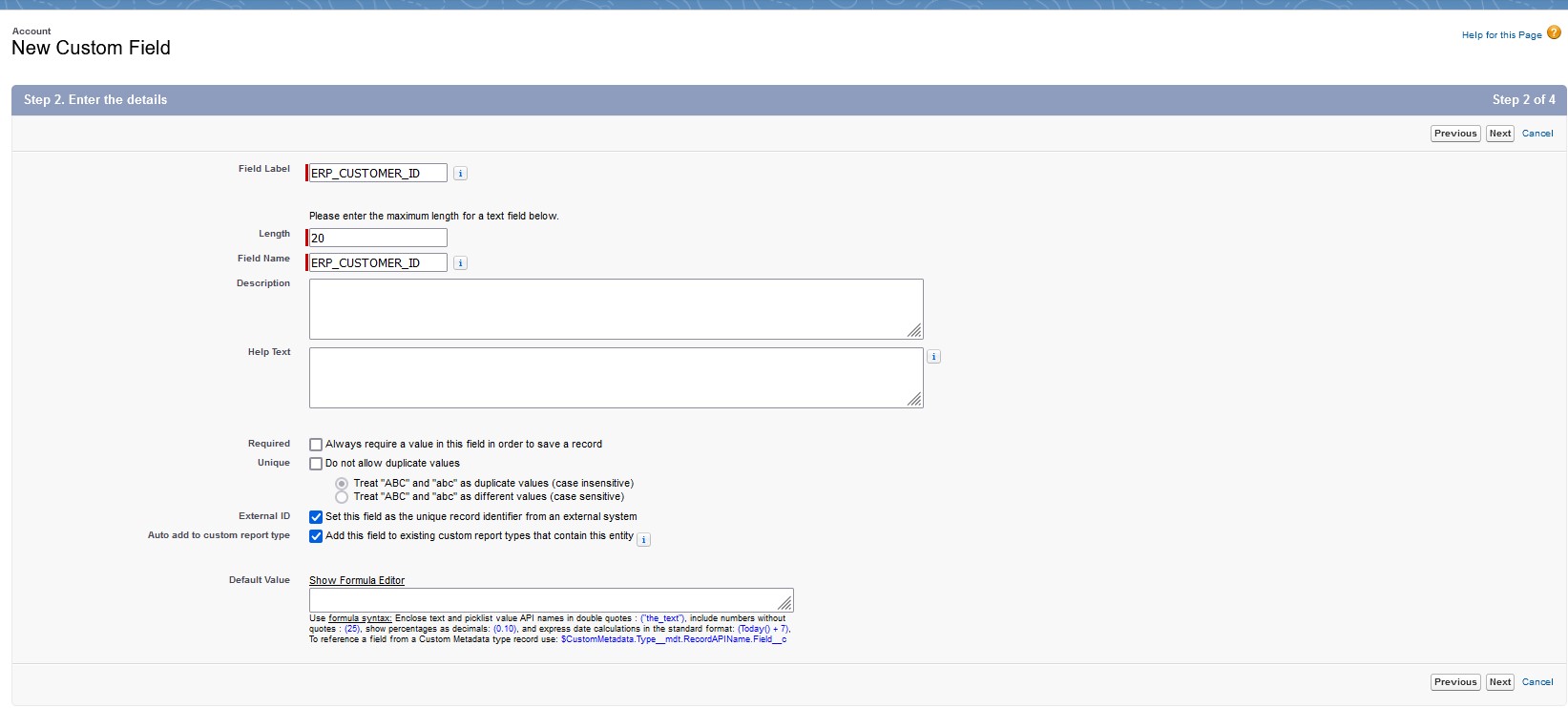The height and width of the screenshot is (708, 1568).
Task: Click into the Description text area
Action: click(x=616, y=309)
